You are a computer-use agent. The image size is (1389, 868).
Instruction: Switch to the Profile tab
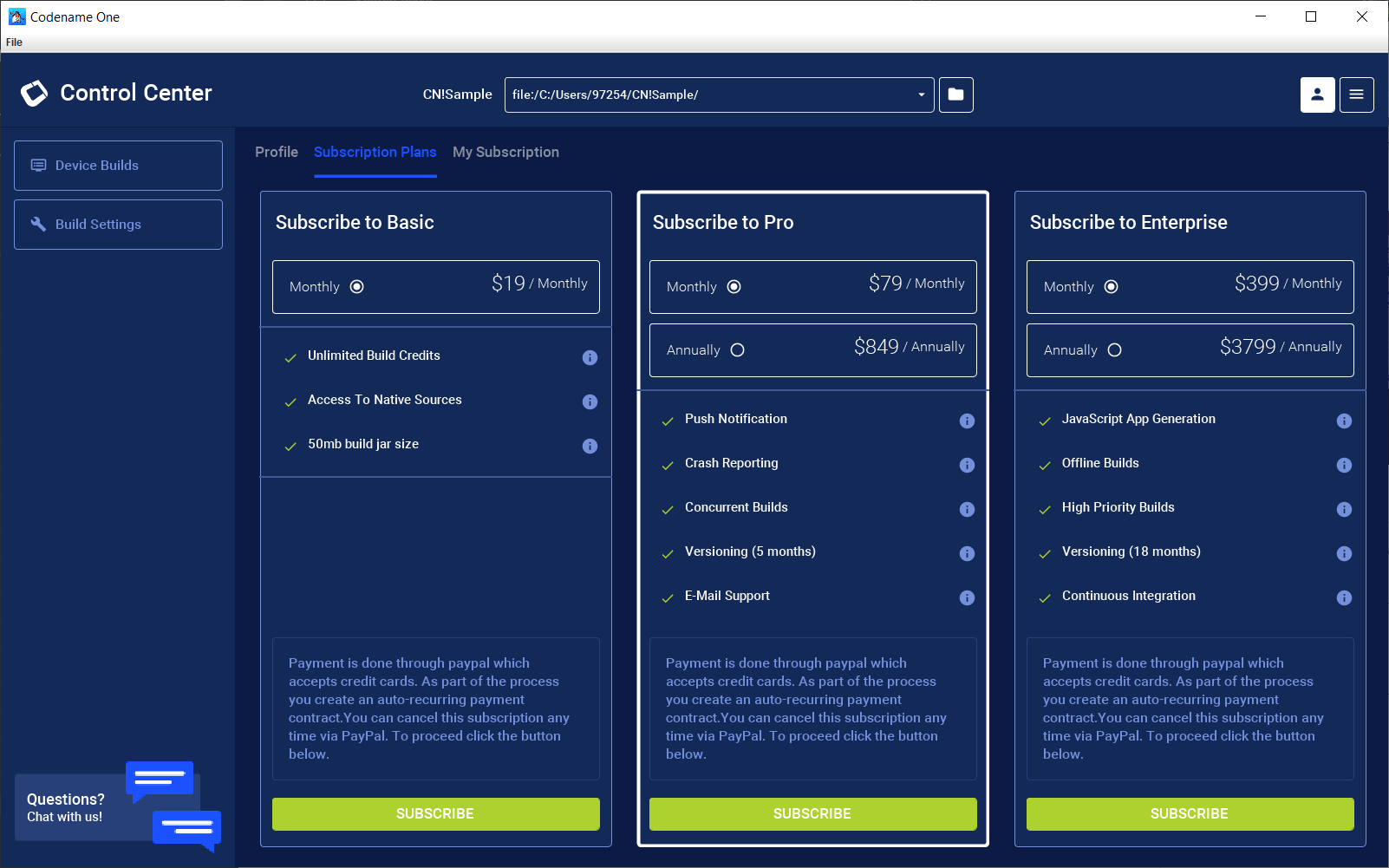point(276,152)
